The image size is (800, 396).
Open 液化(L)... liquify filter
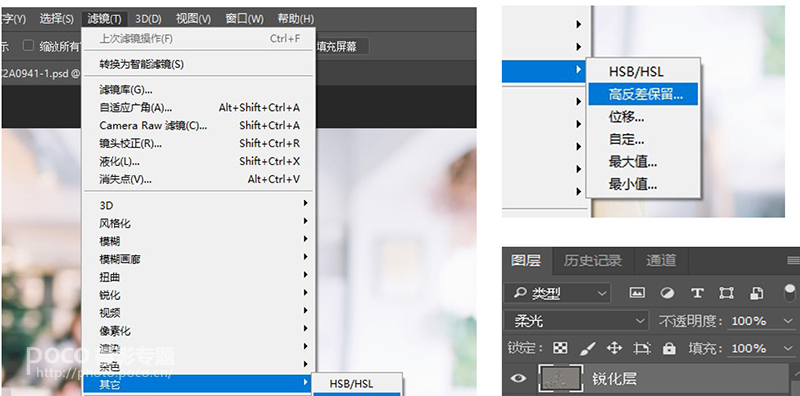click(198, 161)
